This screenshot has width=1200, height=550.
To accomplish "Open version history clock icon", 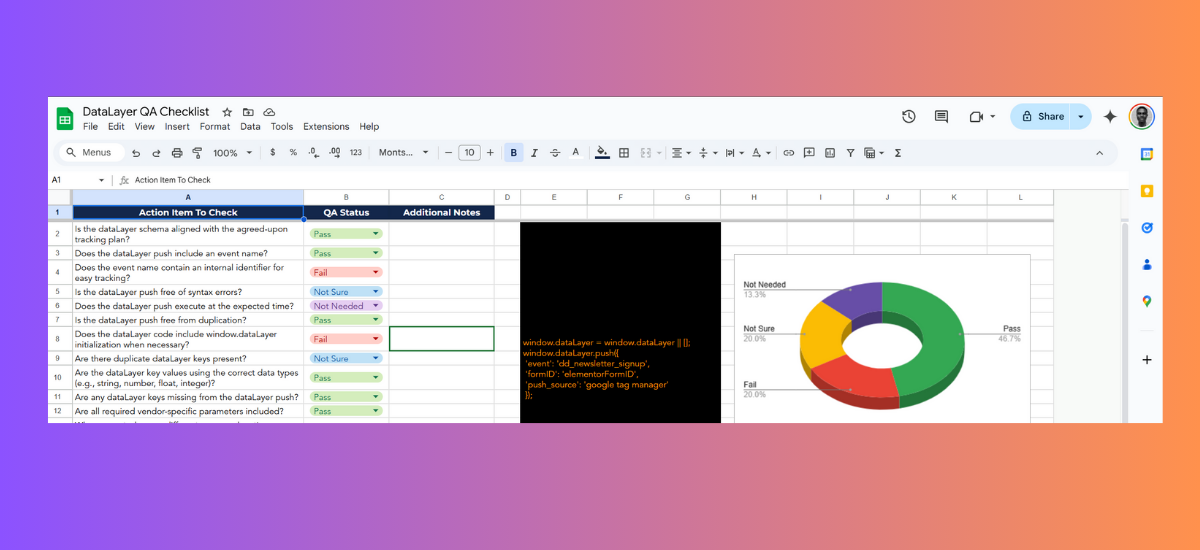I will [x=909, y=117].
